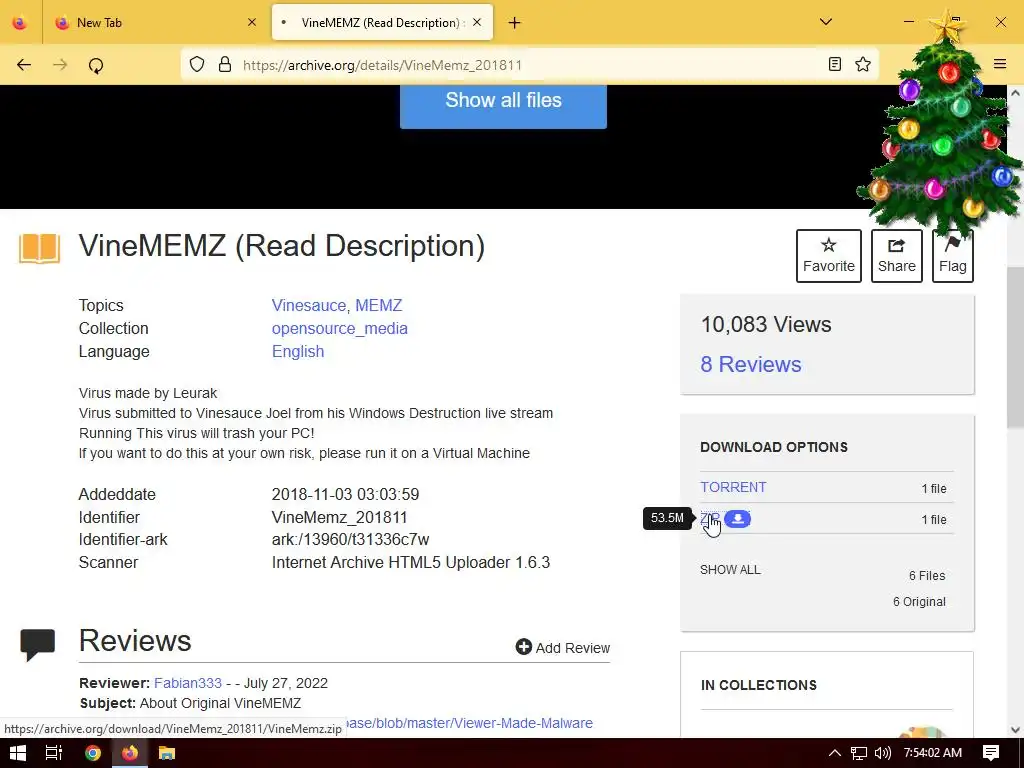Image resolution: width=1024 pixels, height=768 pixels.
Task: Open network status tray icon
Action: [859, 753]
